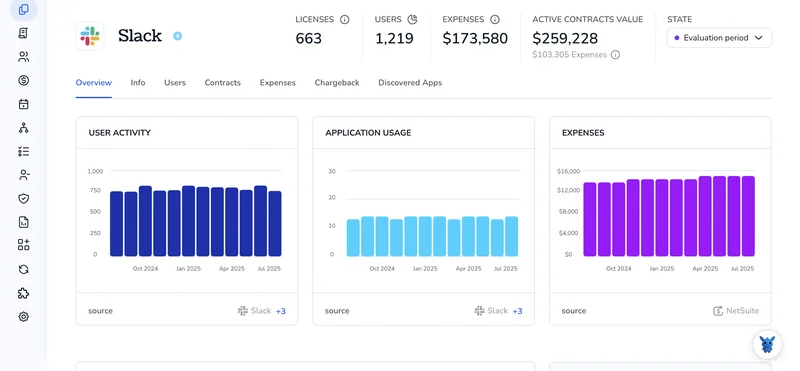
Task: Click the info icon beside $103,305 Expenses
Action: (x=615, y=55)
